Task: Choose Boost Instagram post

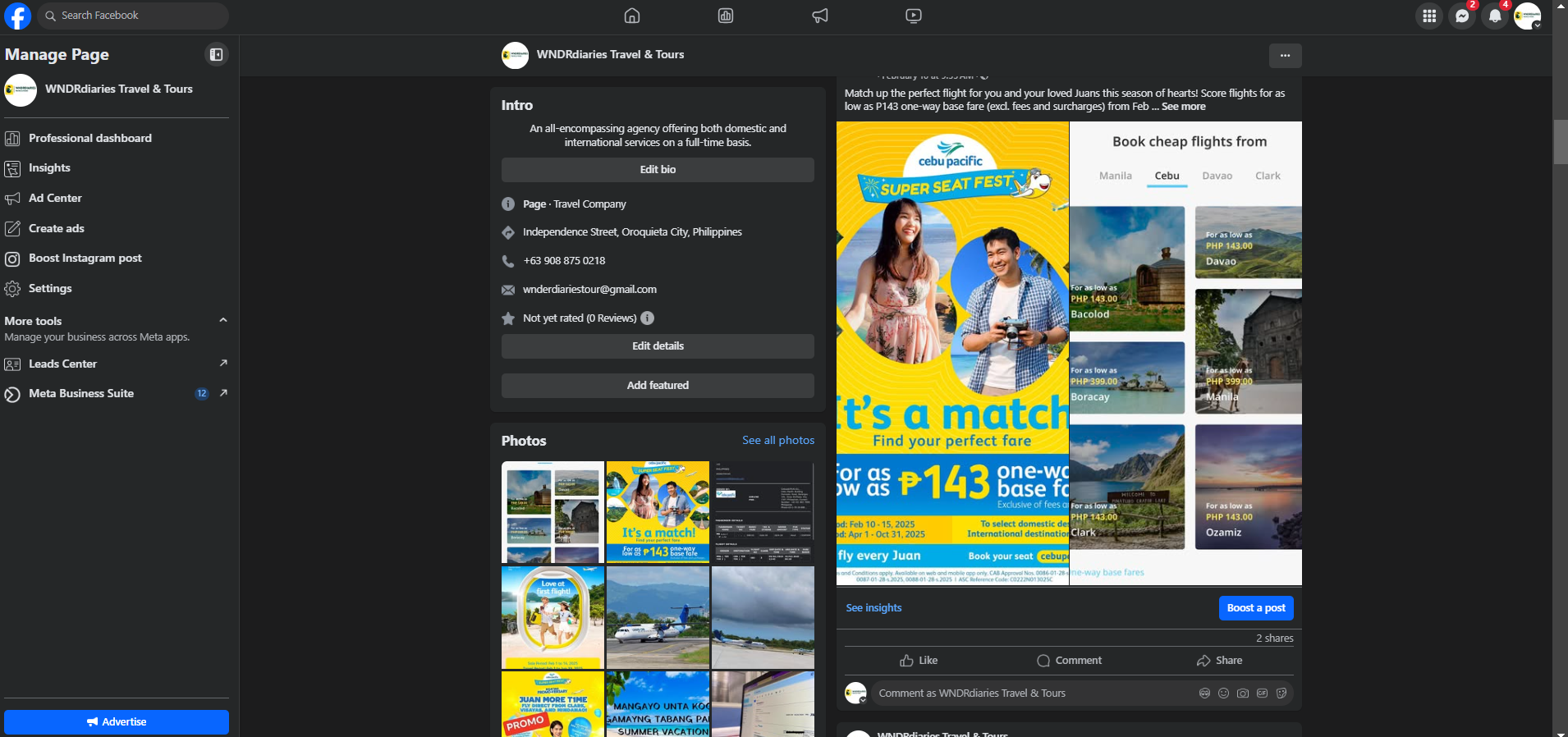Action: click(117, 258)
